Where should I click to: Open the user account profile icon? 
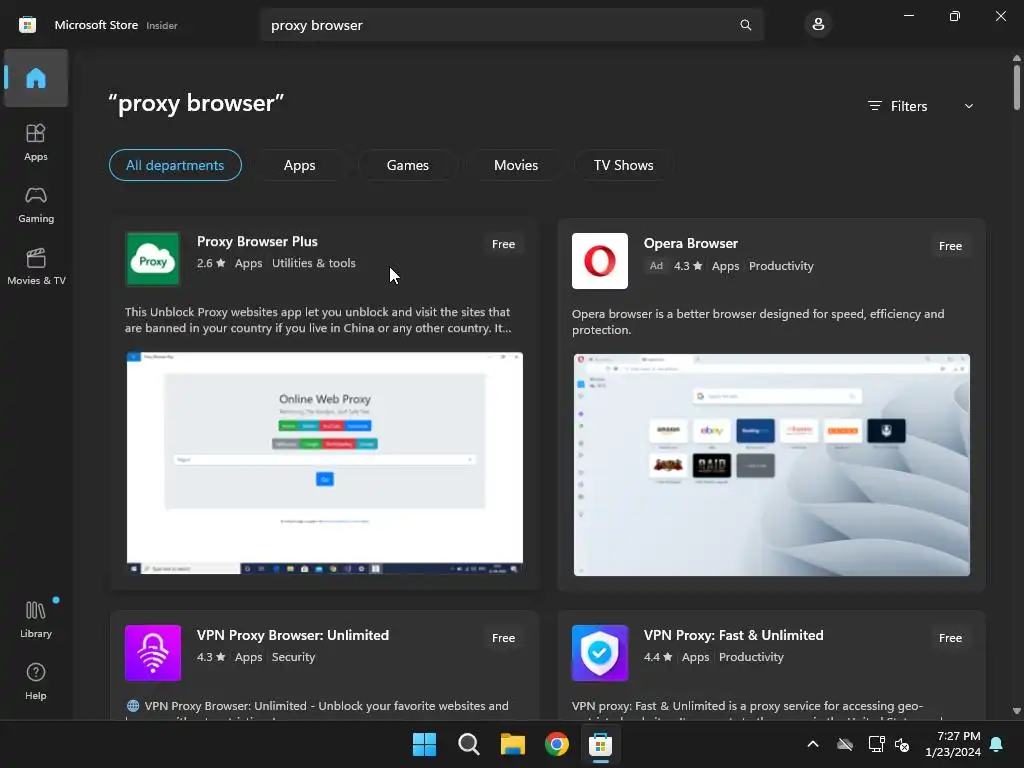[x=818, y=25]
